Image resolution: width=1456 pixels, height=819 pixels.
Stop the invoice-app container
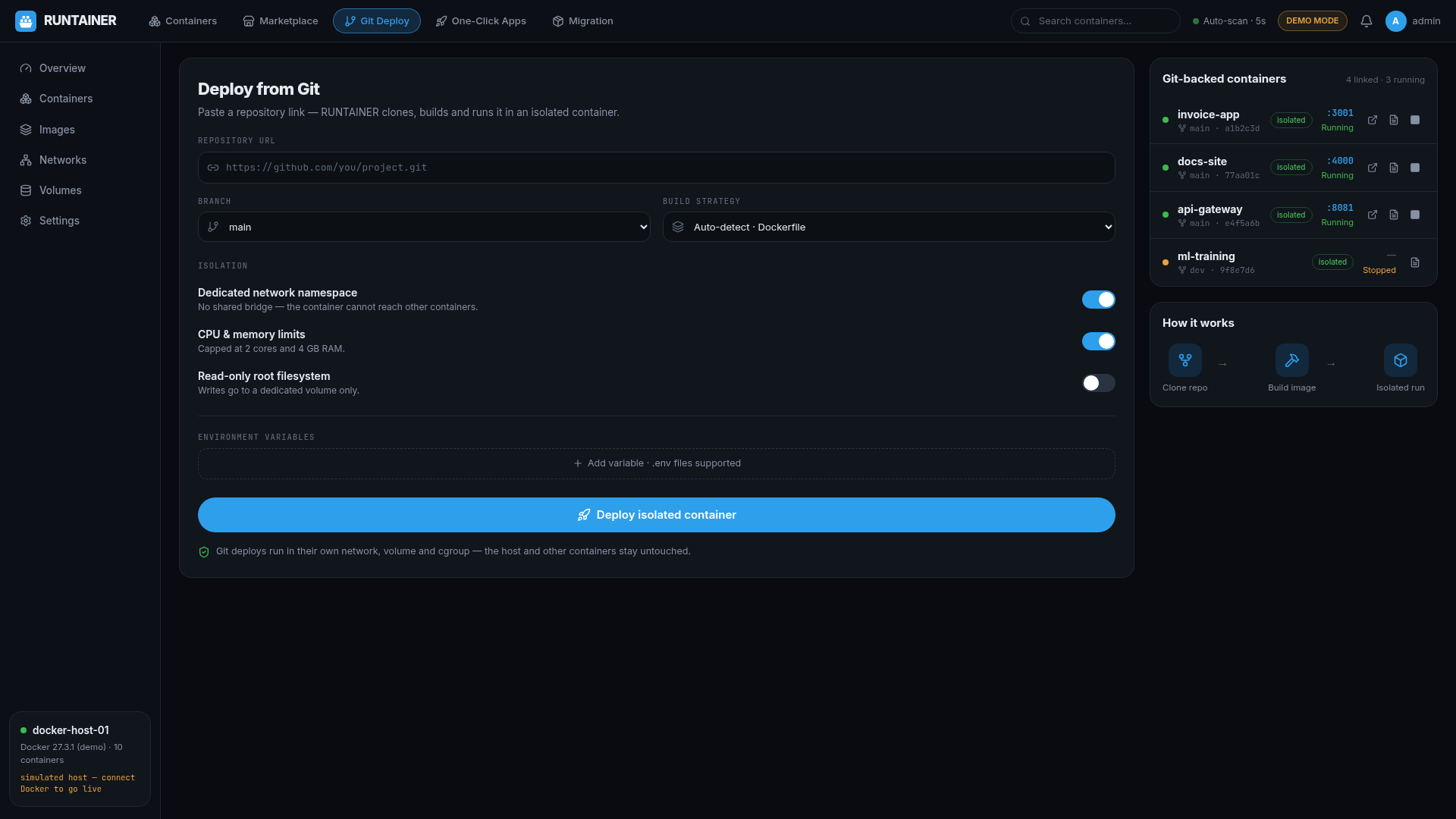1415,120
